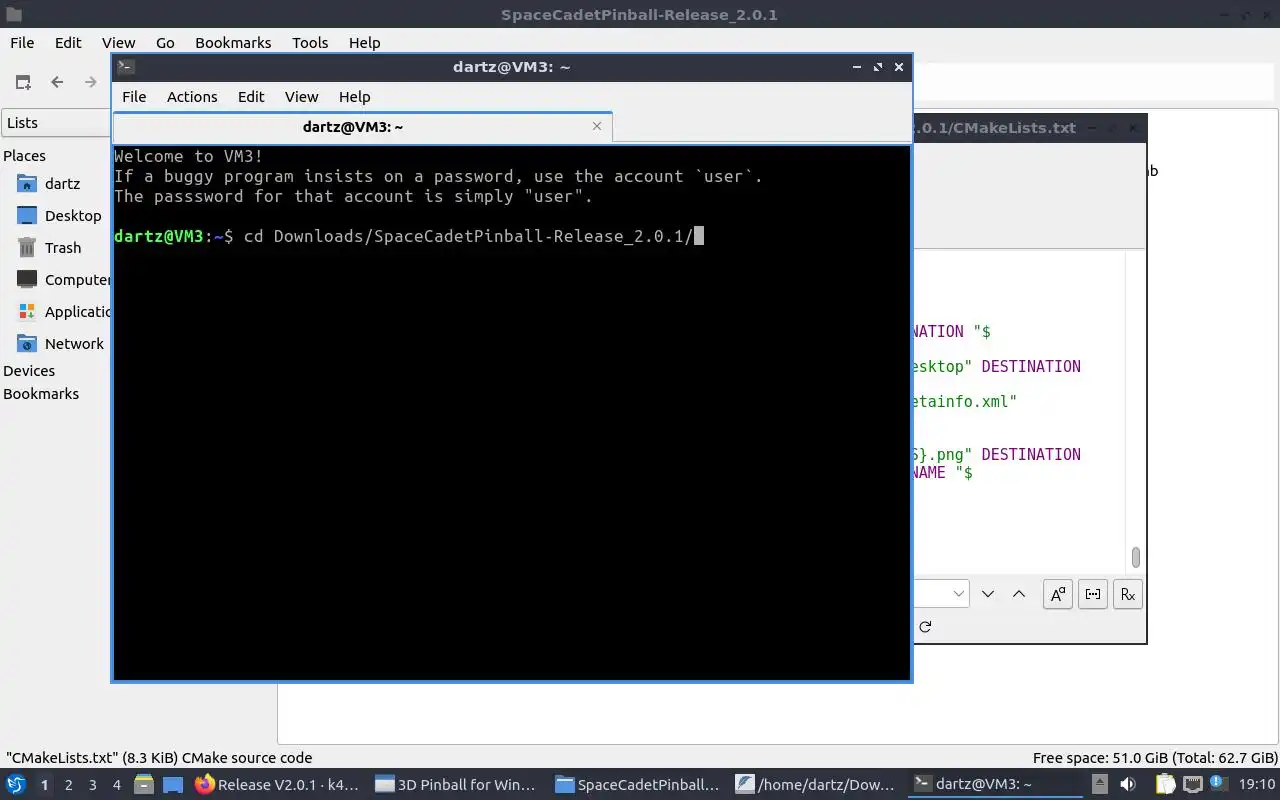This screenshot has width=1280, height=800.
Task: Open the terminal File menu
Action: pos(134,97)
